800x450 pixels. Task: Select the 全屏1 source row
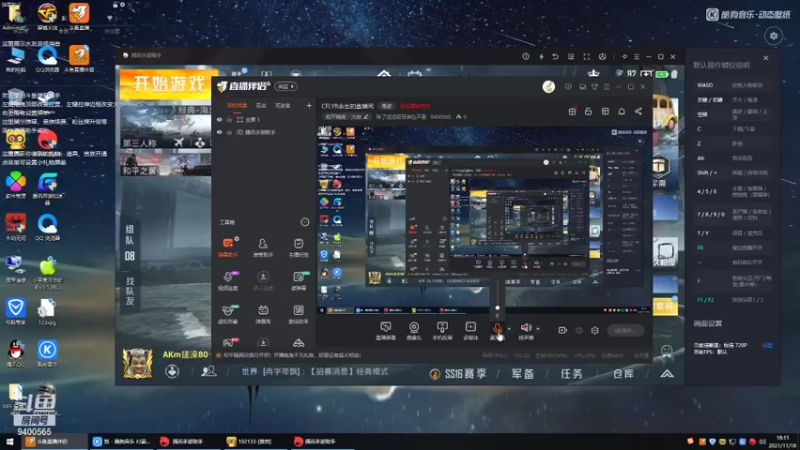click(x=264, y=119)
